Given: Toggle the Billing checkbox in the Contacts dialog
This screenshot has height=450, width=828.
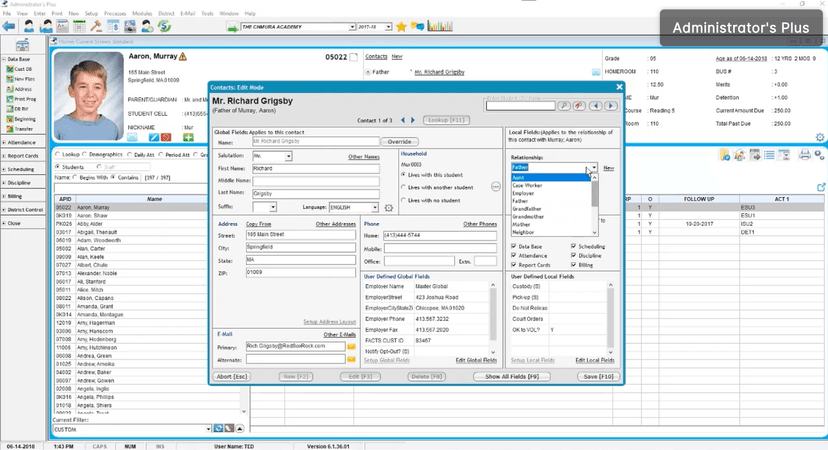Looking at the screenshot, I should click(573, 265).
